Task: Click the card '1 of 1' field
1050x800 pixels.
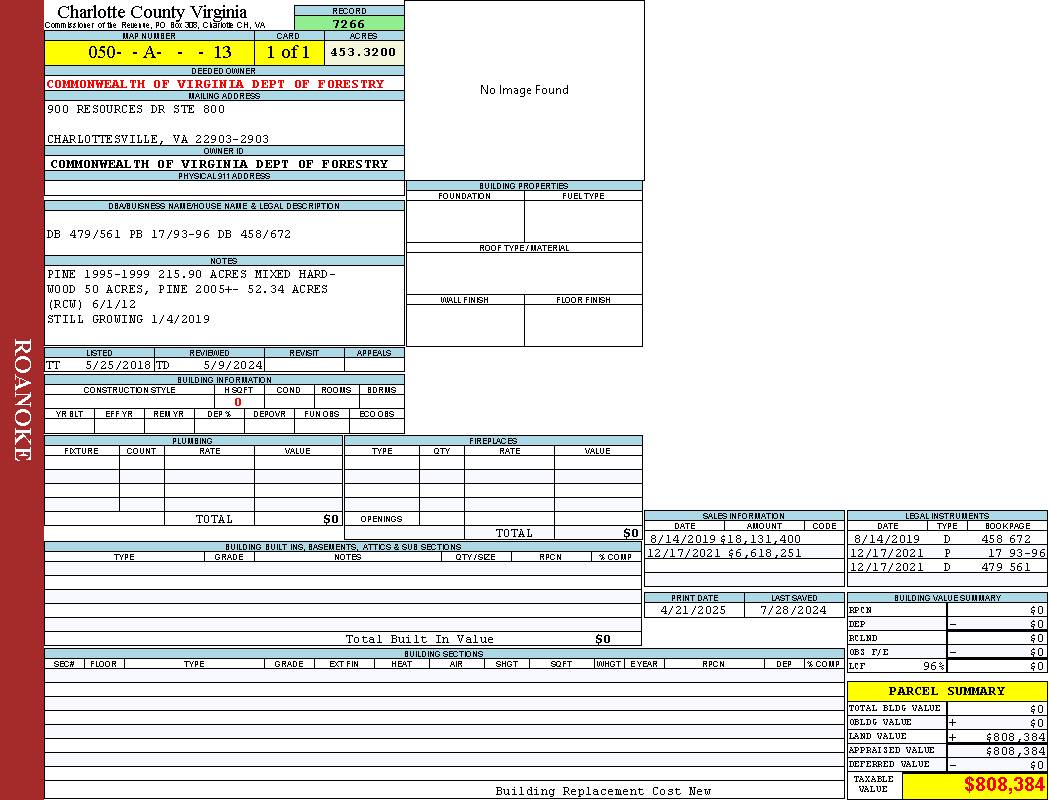Action: coord(288,52)
